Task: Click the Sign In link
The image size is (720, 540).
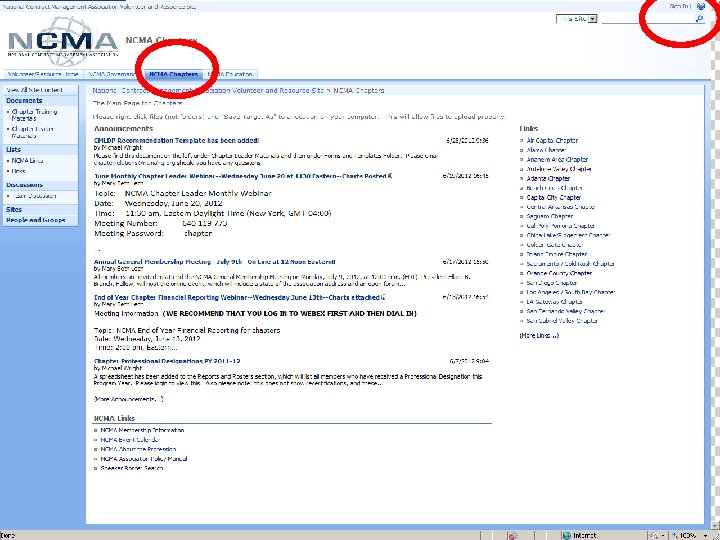Action: point(679,6)
